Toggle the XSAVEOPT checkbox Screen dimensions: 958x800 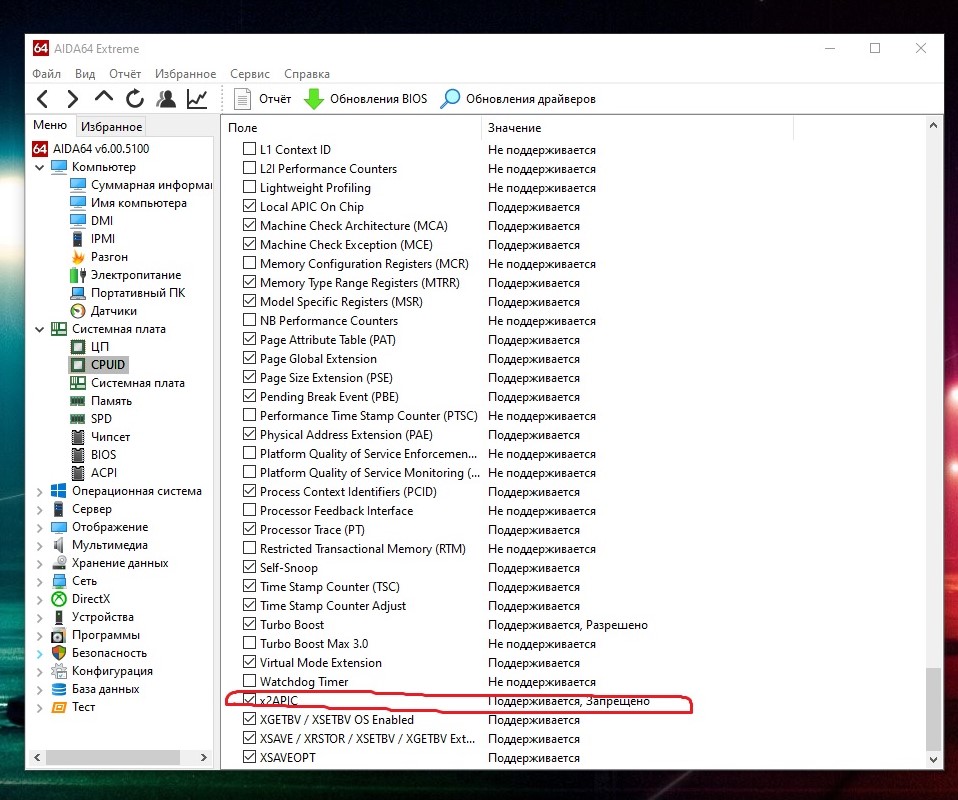point(249,756)
